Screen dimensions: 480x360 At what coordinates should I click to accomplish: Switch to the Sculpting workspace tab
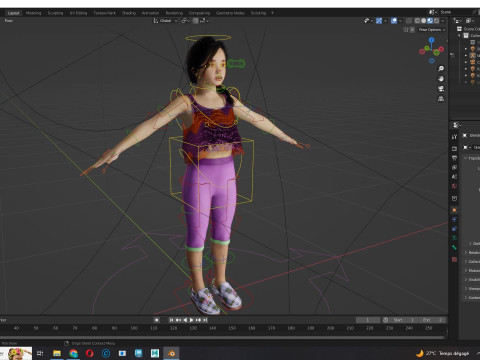coord(55,13)
